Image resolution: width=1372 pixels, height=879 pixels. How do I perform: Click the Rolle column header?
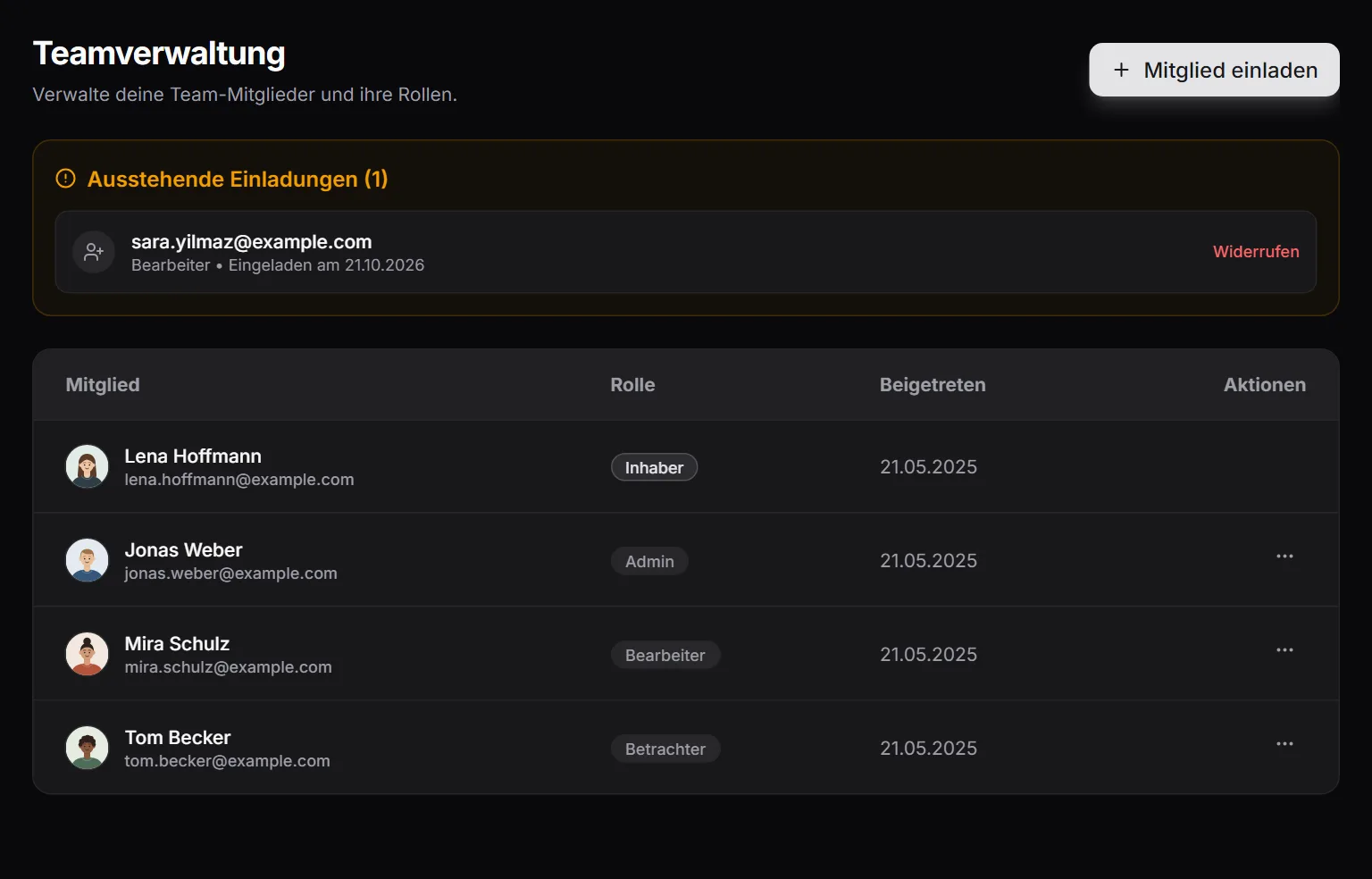pyautogui.click(x=632, y=385)
